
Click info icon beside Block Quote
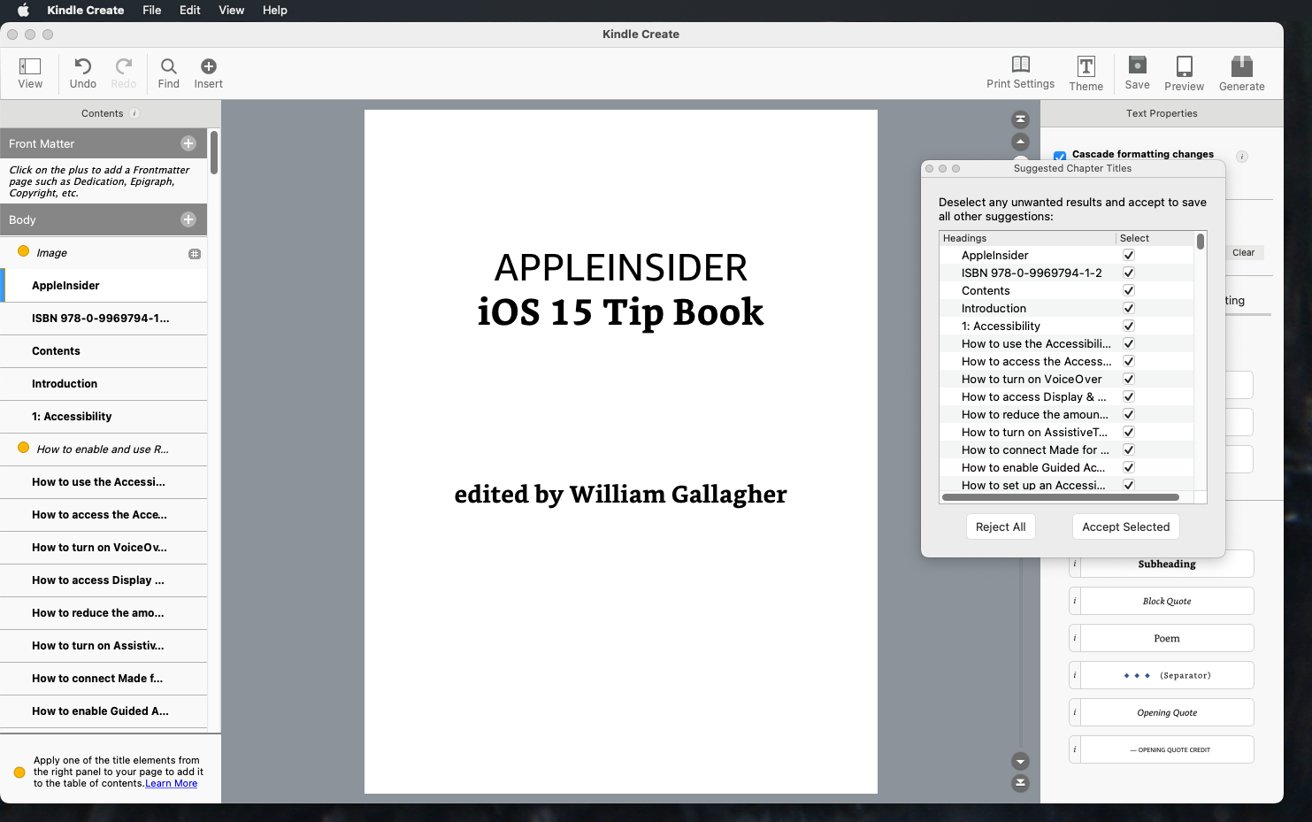pos(1075,601)
